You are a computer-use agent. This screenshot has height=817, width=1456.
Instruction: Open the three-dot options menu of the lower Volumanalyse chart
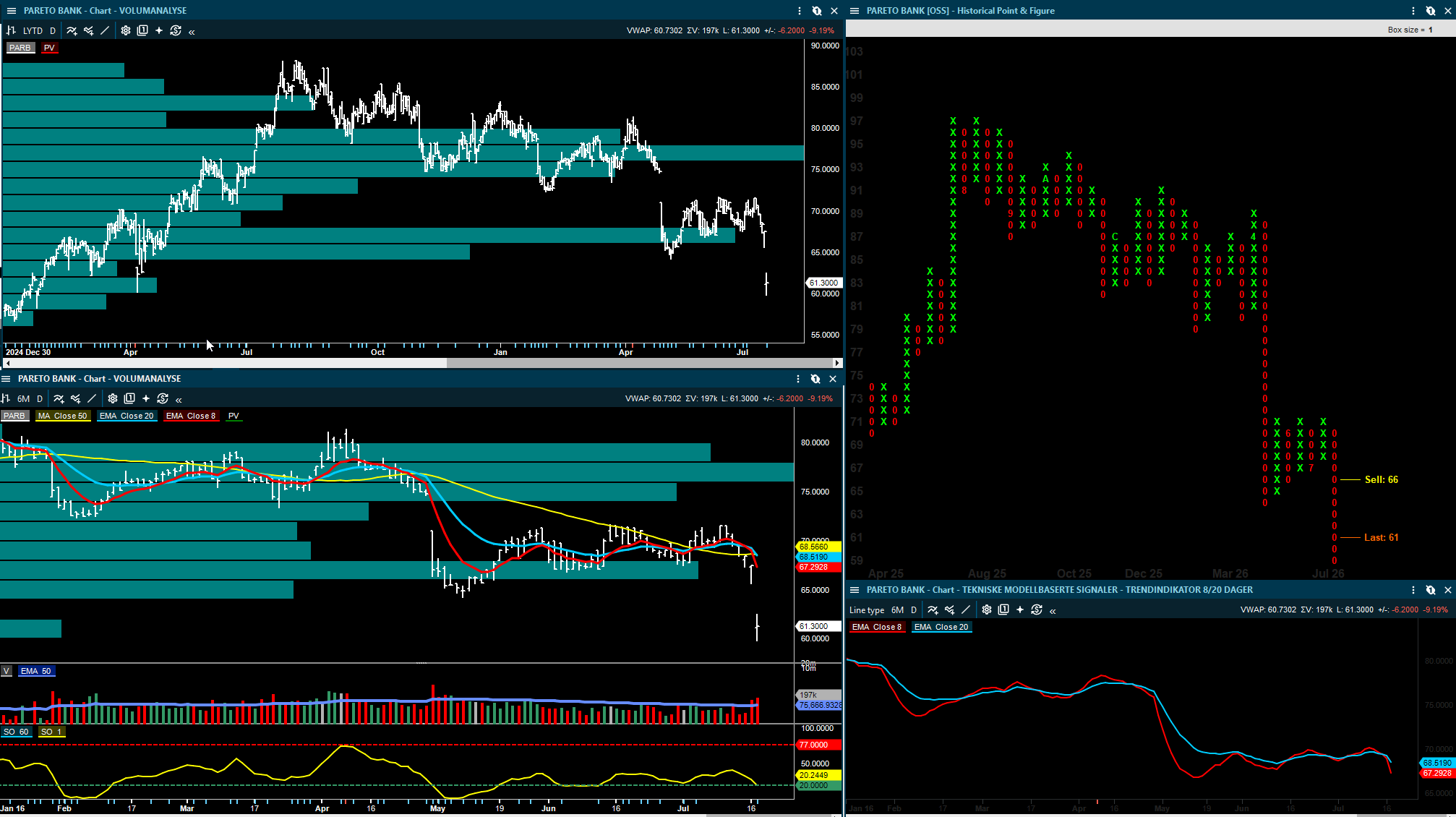tap(798, 379)
